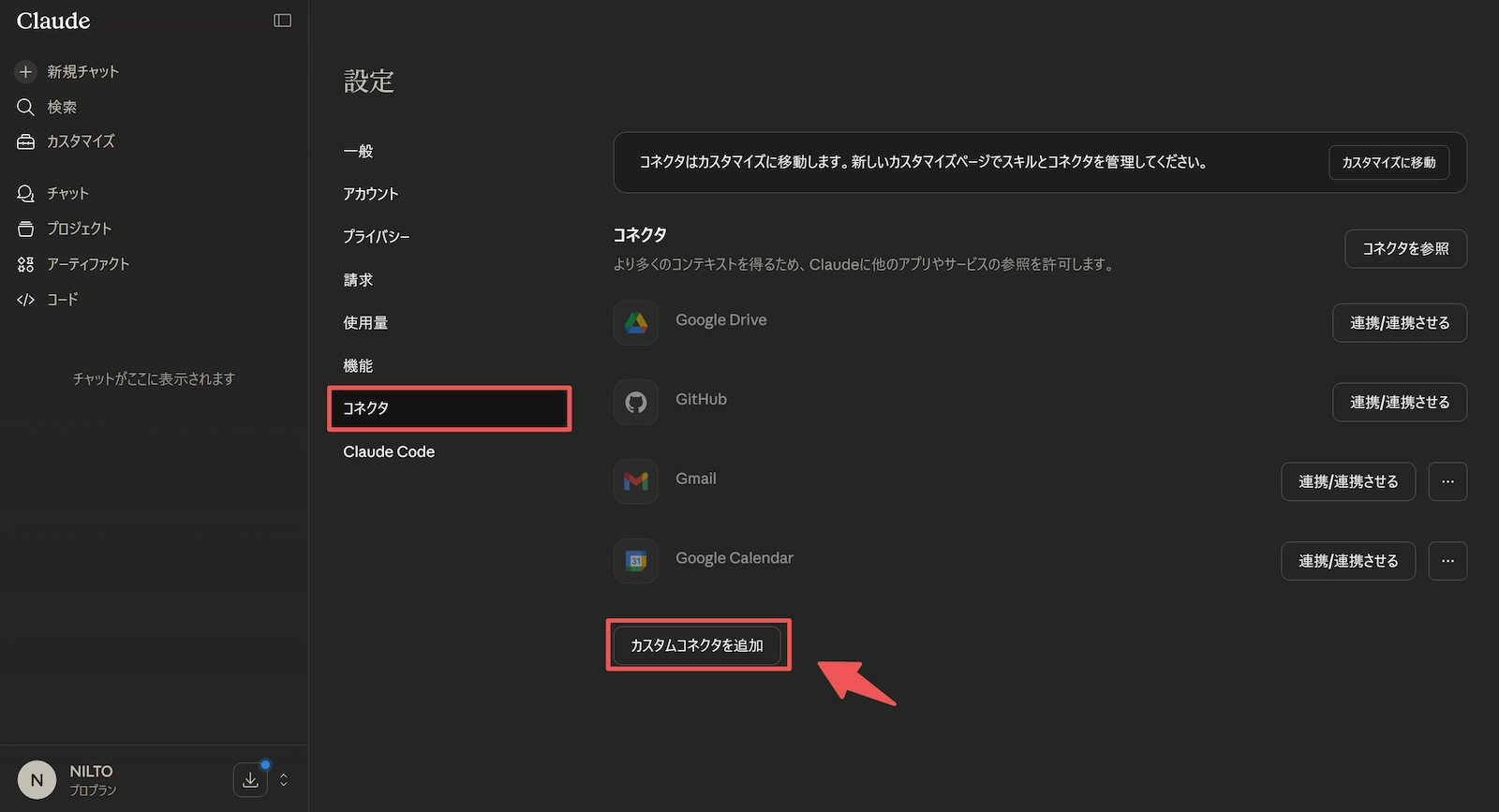Click the カスタマイズに移動 button

click(x=1388, y=162)
